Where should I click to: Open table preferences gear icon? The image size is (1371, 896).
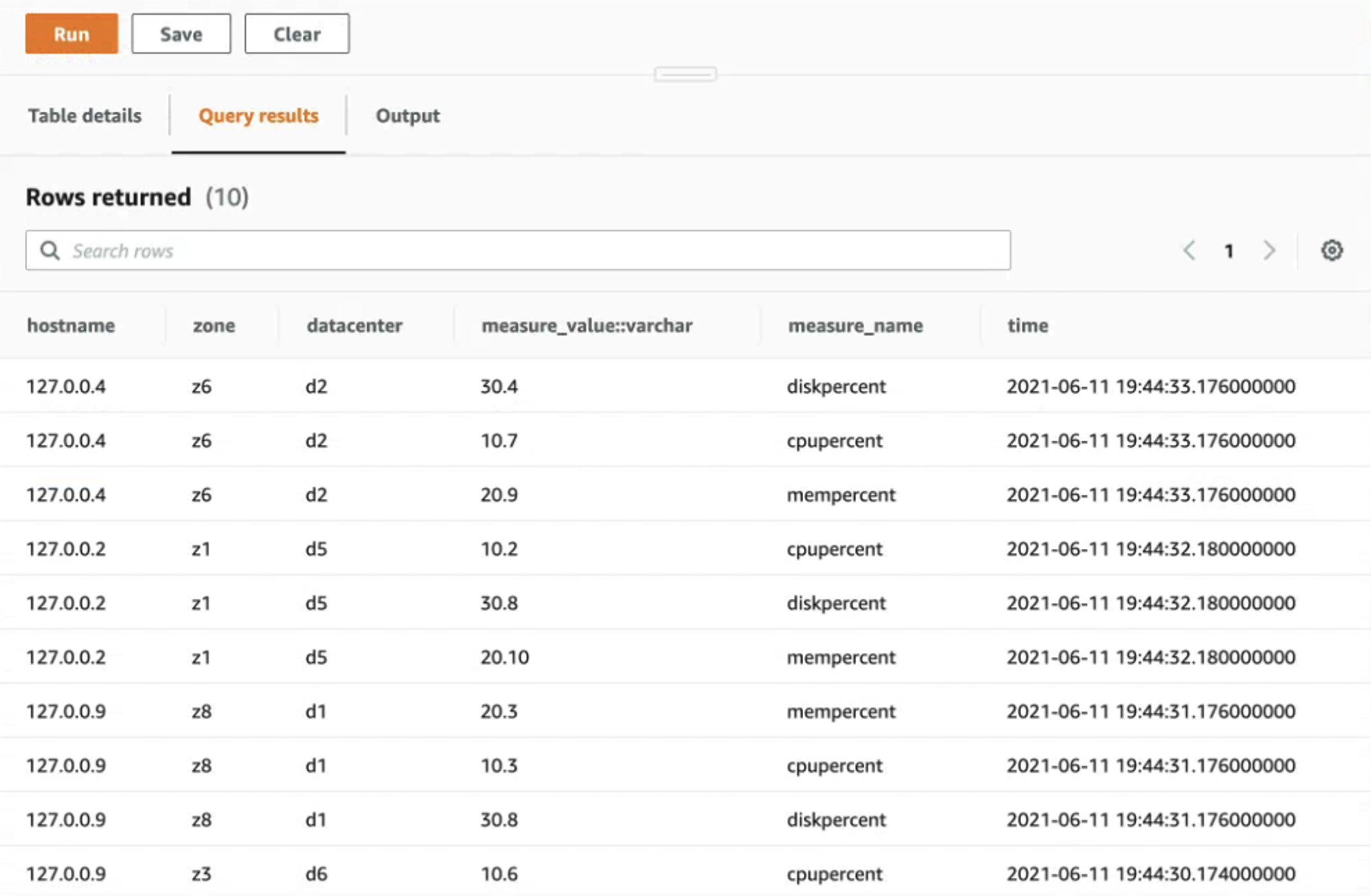point(1332,250)
